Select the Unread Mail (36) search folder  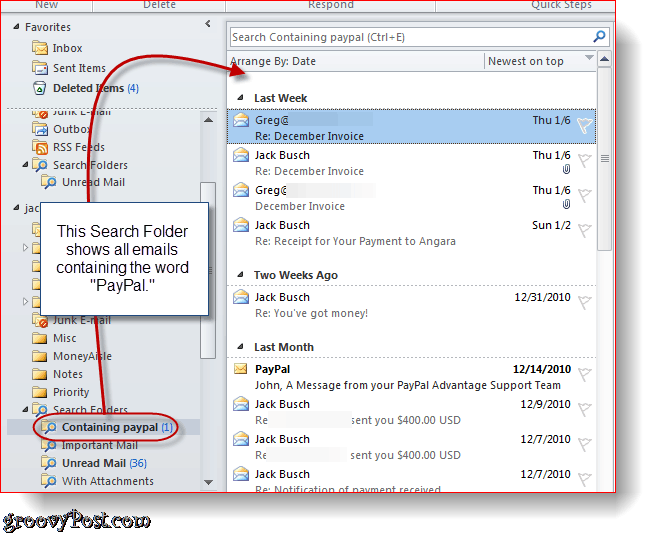[x=94, y=463]
